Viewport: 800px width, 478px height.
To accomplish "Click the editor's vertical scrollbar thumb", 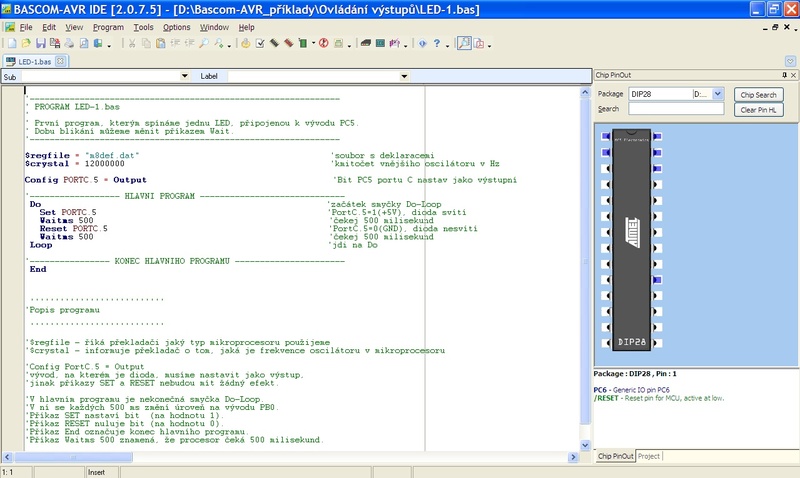I will pyautogui.click(x=585, y=261).
